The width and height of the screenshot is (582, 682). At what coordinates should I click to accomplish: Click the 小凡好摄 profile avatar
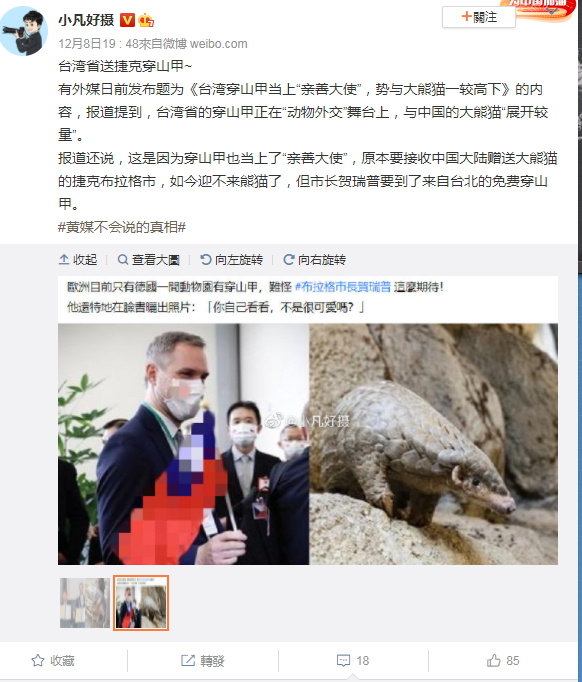[x=24, y=31]
